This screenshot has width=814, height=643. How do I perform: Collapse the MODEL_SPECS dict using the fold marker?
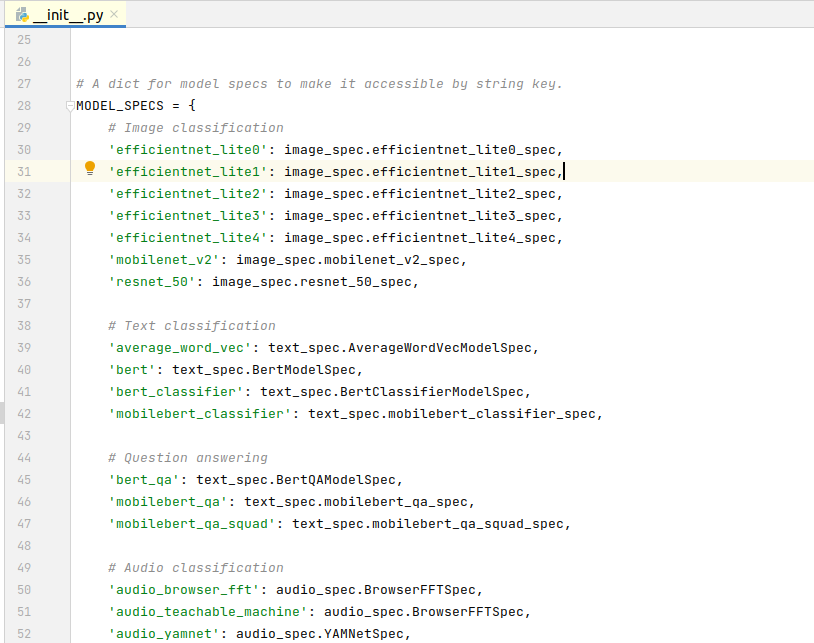pos(69,103)
